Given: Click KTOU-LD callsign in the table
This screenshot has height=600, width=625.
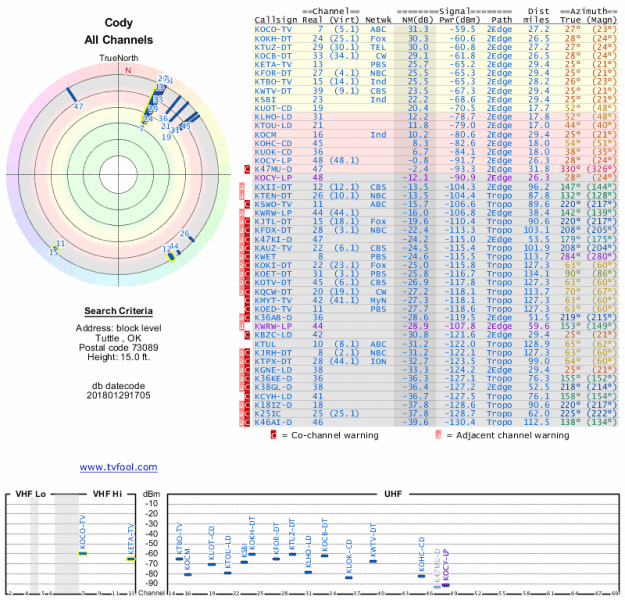Looking at the screenshot, I should [273, 126].
